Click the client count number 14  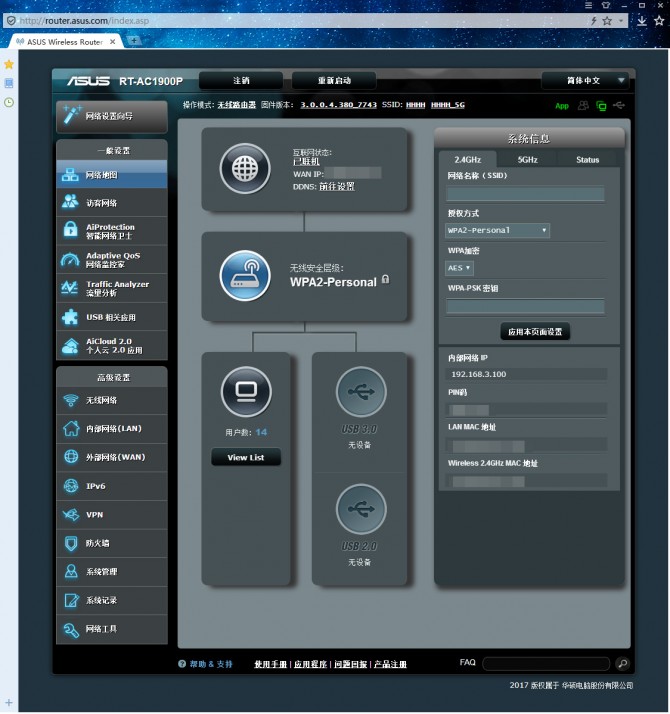coord(261,432)
